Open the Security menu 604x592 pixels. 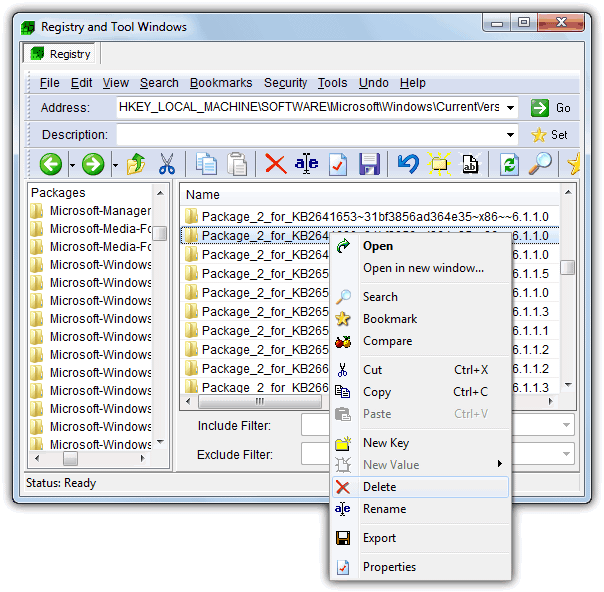[285, 83]
